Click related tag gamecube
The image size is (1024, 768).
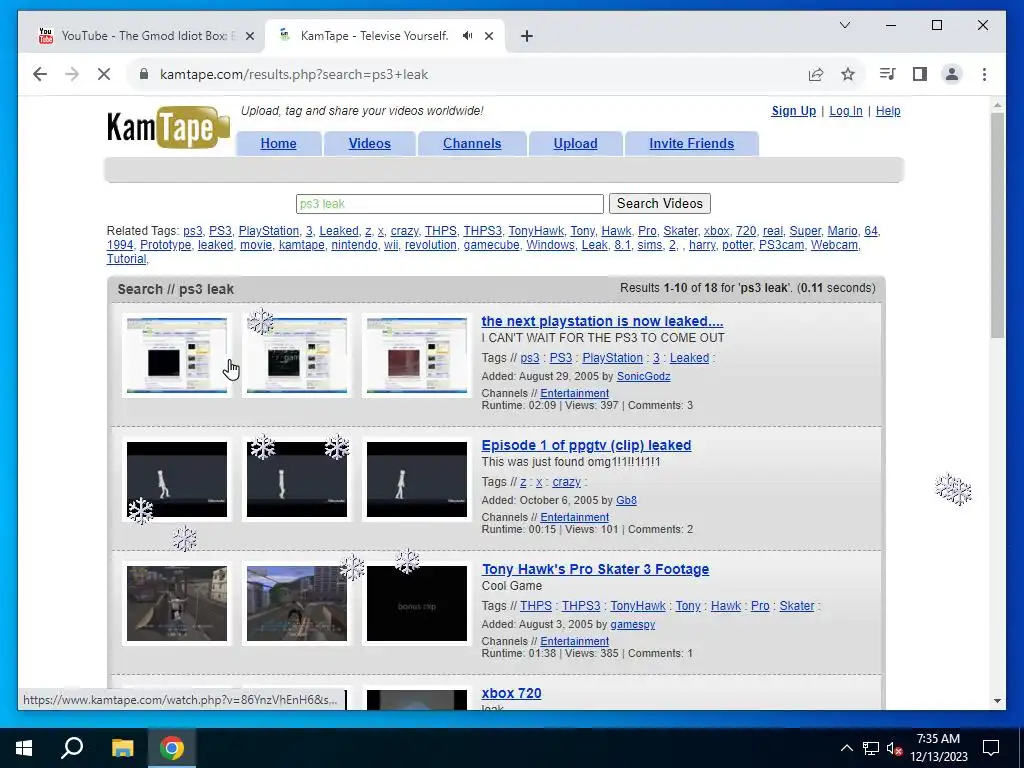(491, 245)
